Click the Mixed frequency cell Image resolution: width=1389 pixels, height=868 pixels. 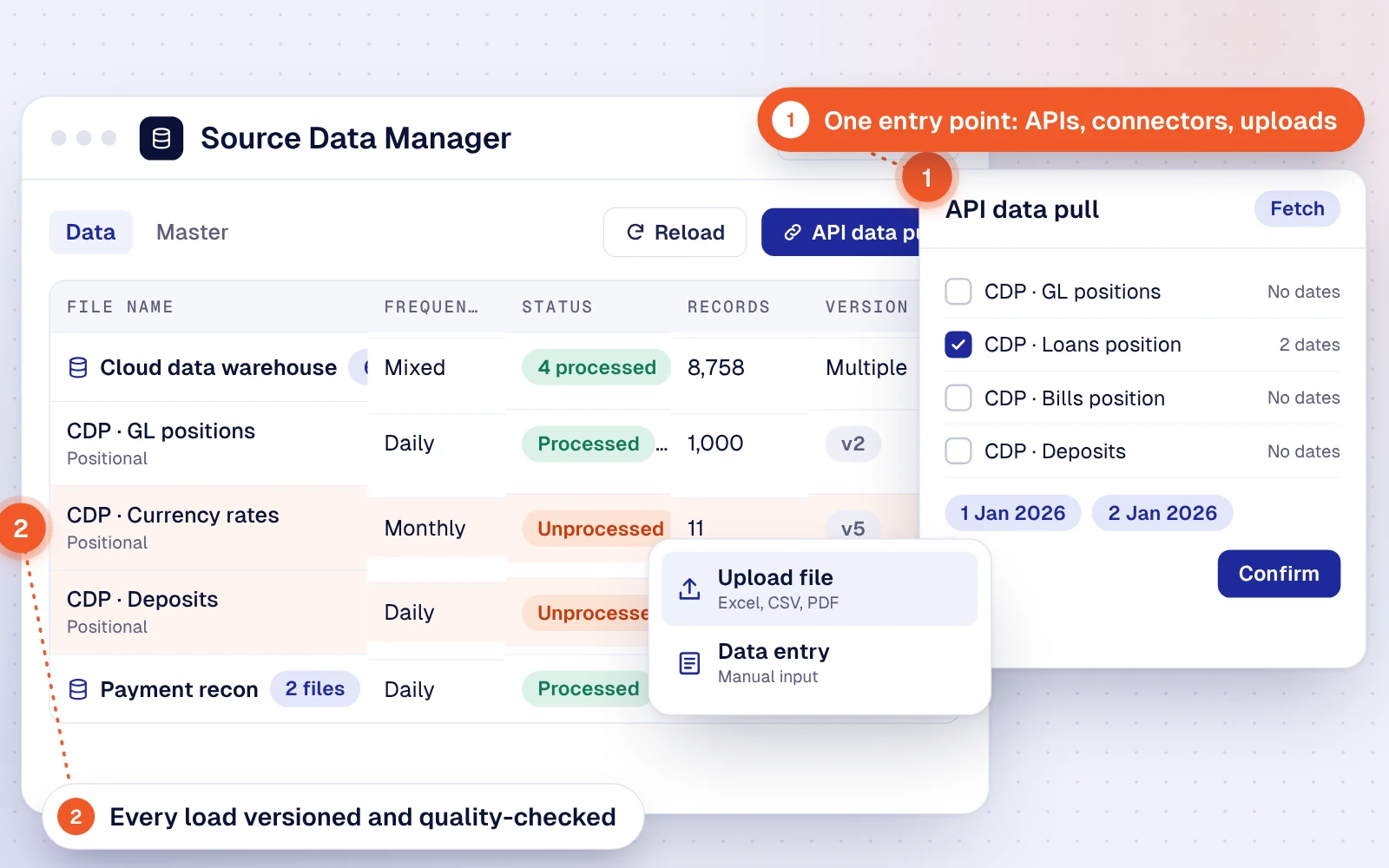click(415, 367)
